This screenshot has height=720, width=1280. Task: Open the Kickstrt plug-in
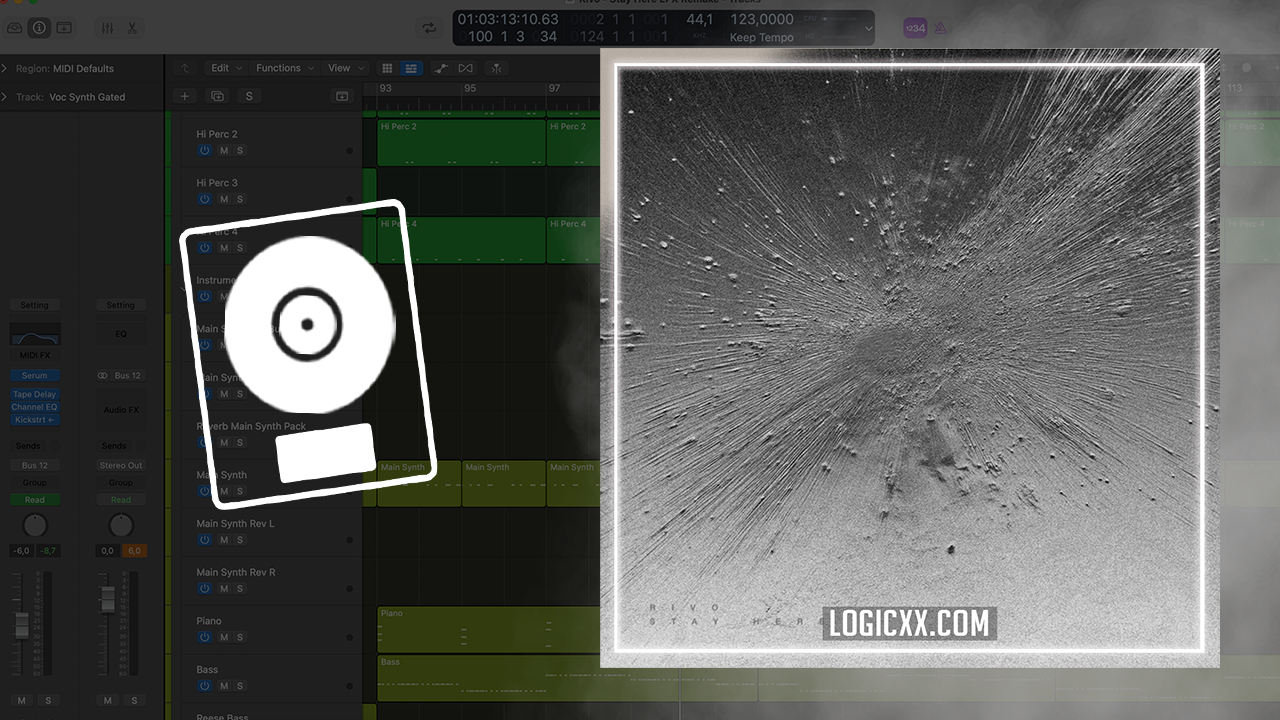pyautogui.click(x=35, y=420)
